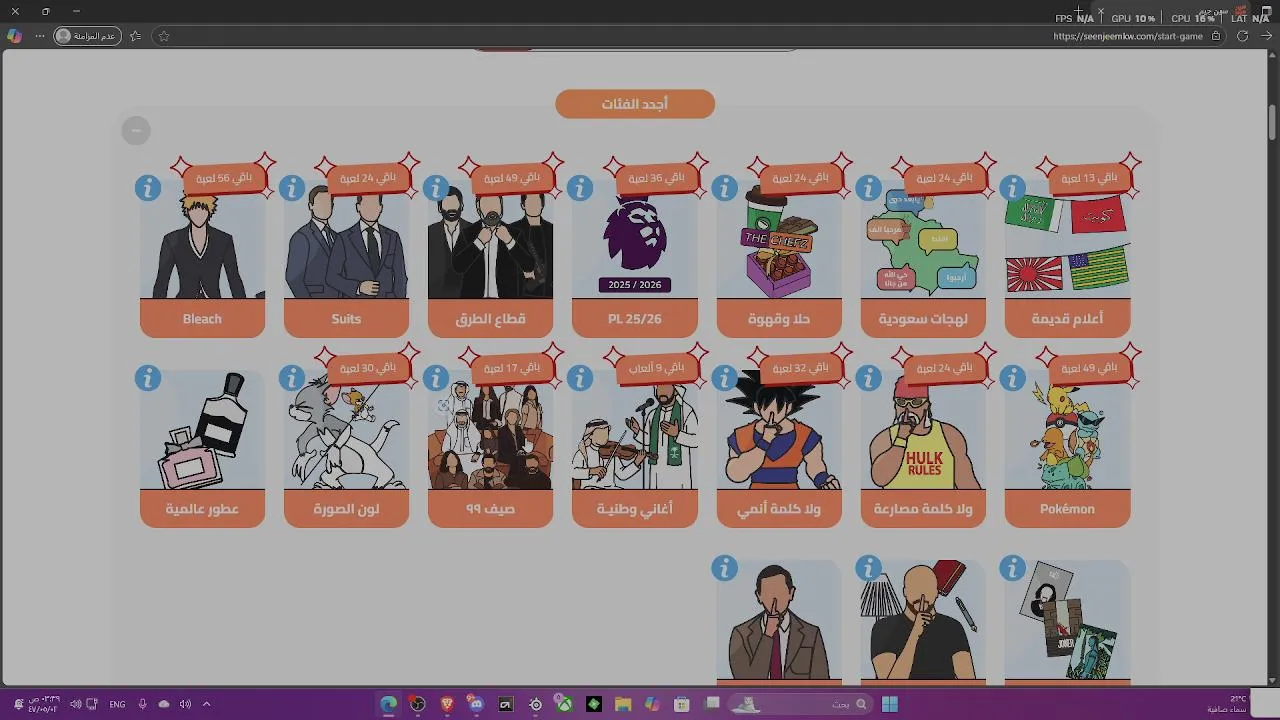Collapse section with round minus button

coord(136,130)
